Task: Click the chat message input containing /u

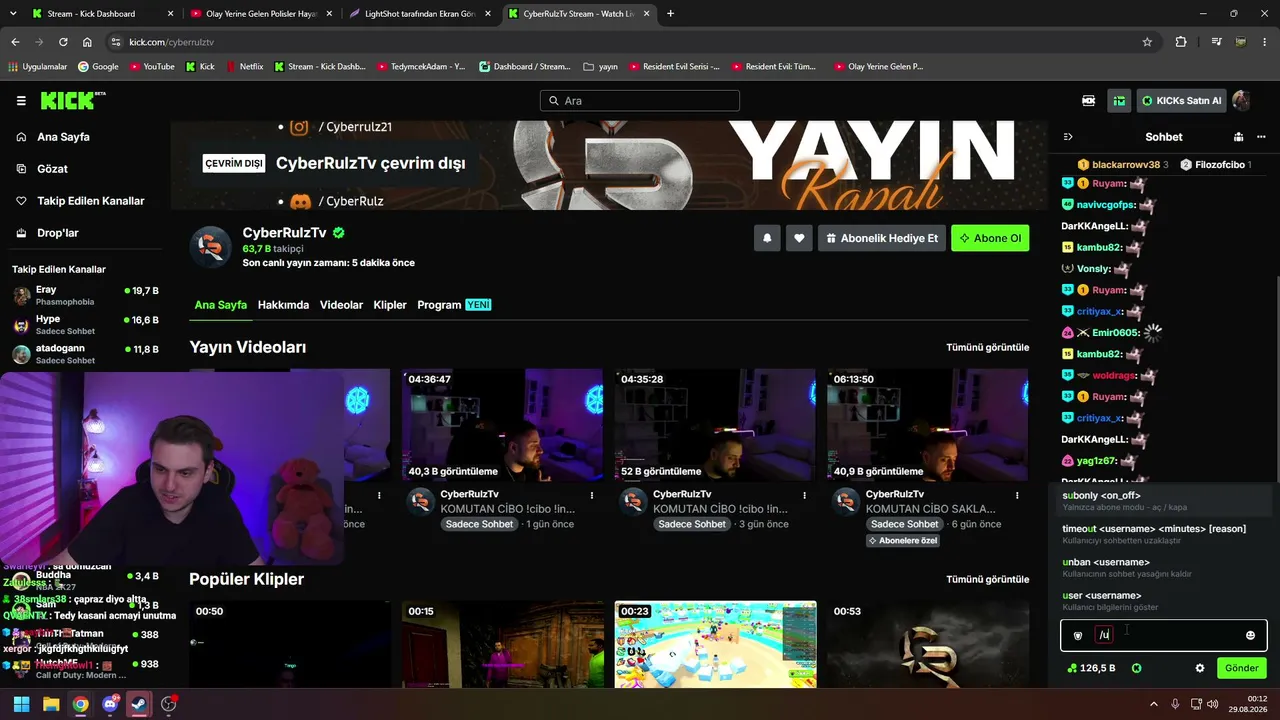Action: tap(1164, 635)
